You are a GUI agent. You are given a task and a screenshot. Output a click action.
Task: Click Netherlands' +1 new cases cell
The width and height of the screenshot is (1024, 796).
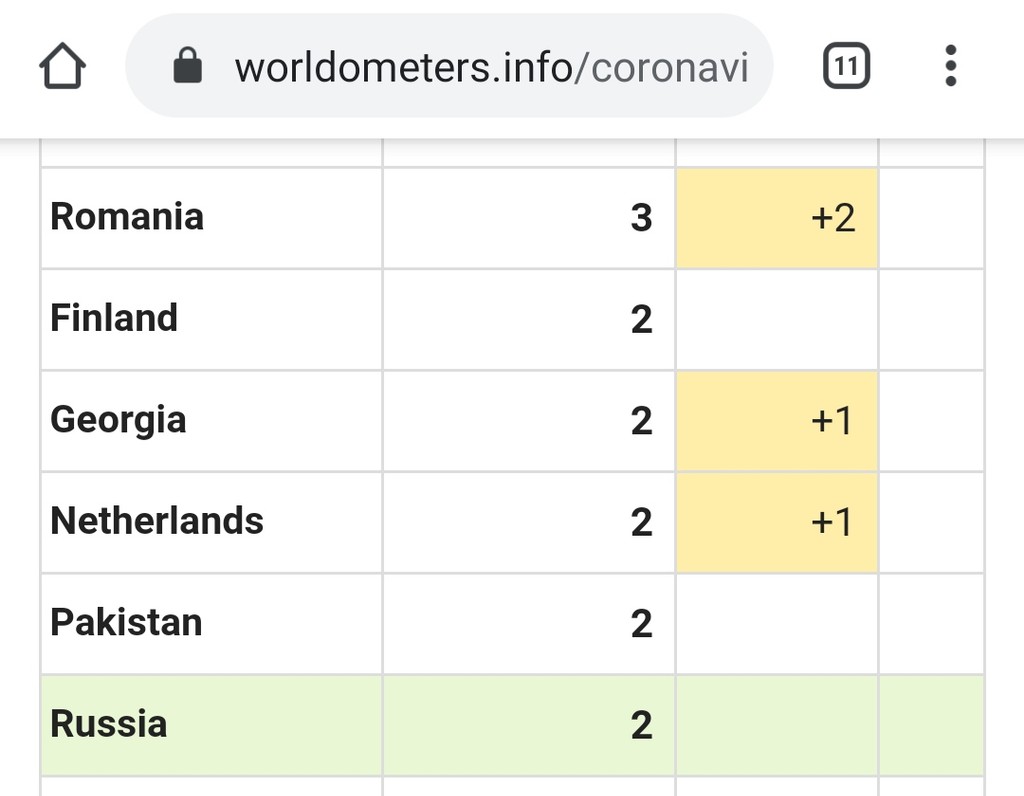click(x=776, y=522)
